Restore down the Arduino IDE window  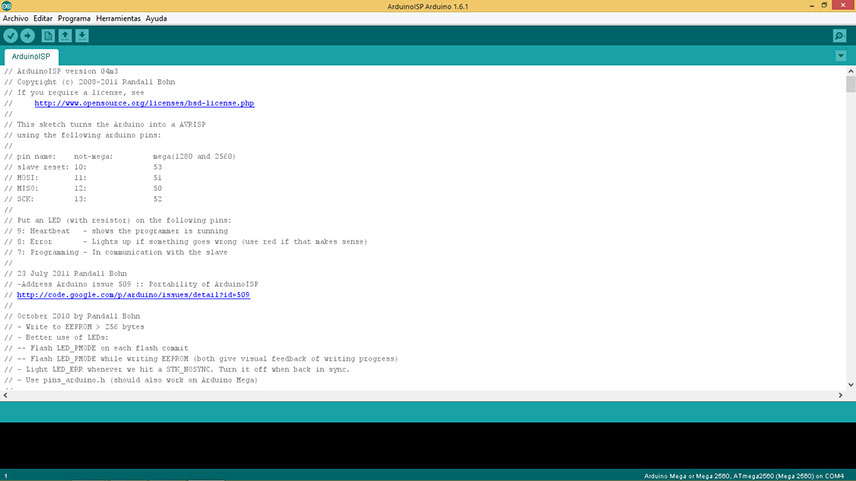[824, 5]
